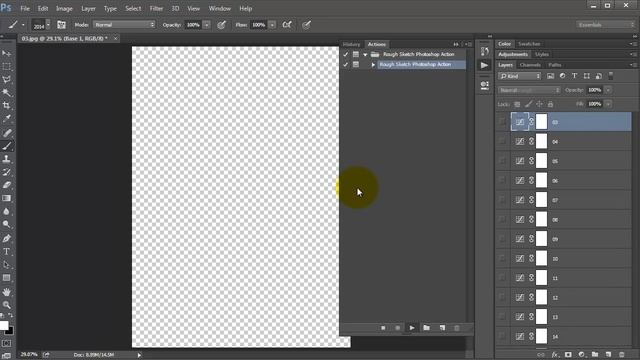Screen dimensions: 640x360
Task: Open brush Opacity dropdown arrow
Action: point(207,25)
